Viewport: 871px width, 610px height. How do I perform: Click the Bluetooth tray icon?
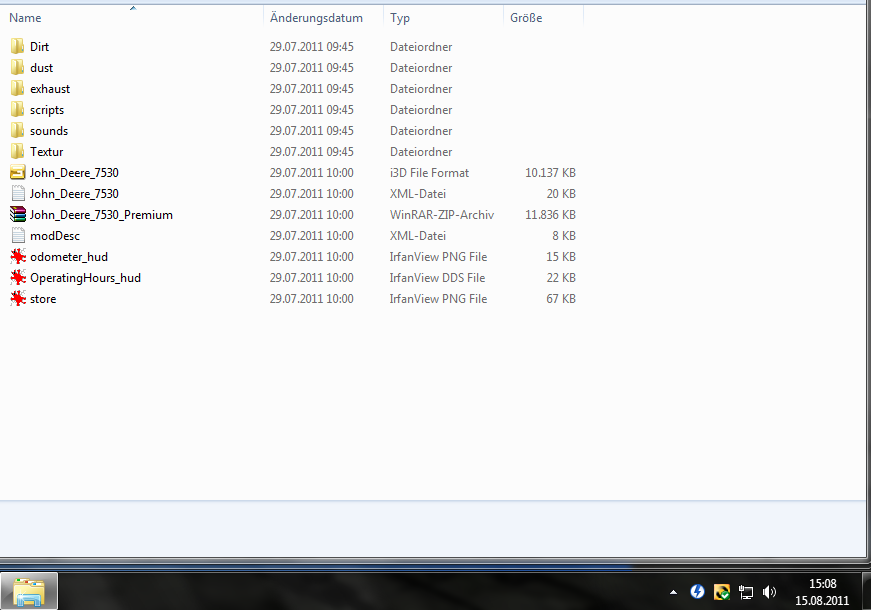click(x=698, y=592)
